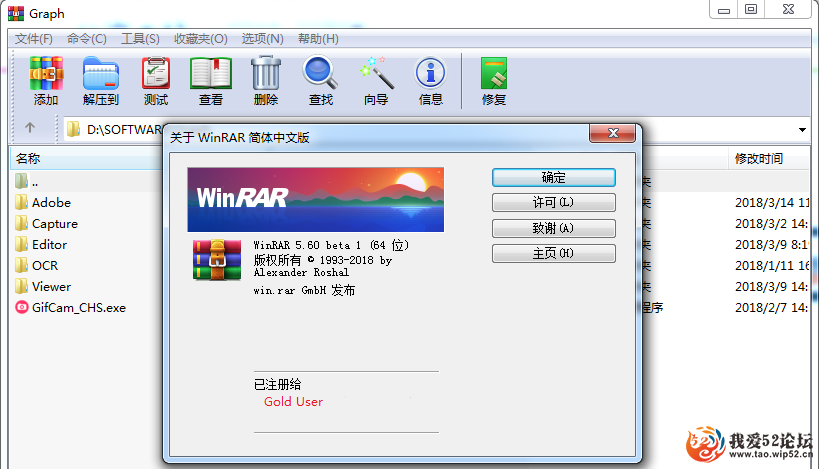
Task: Expand the address bar path dropdown
Action: 802,130
